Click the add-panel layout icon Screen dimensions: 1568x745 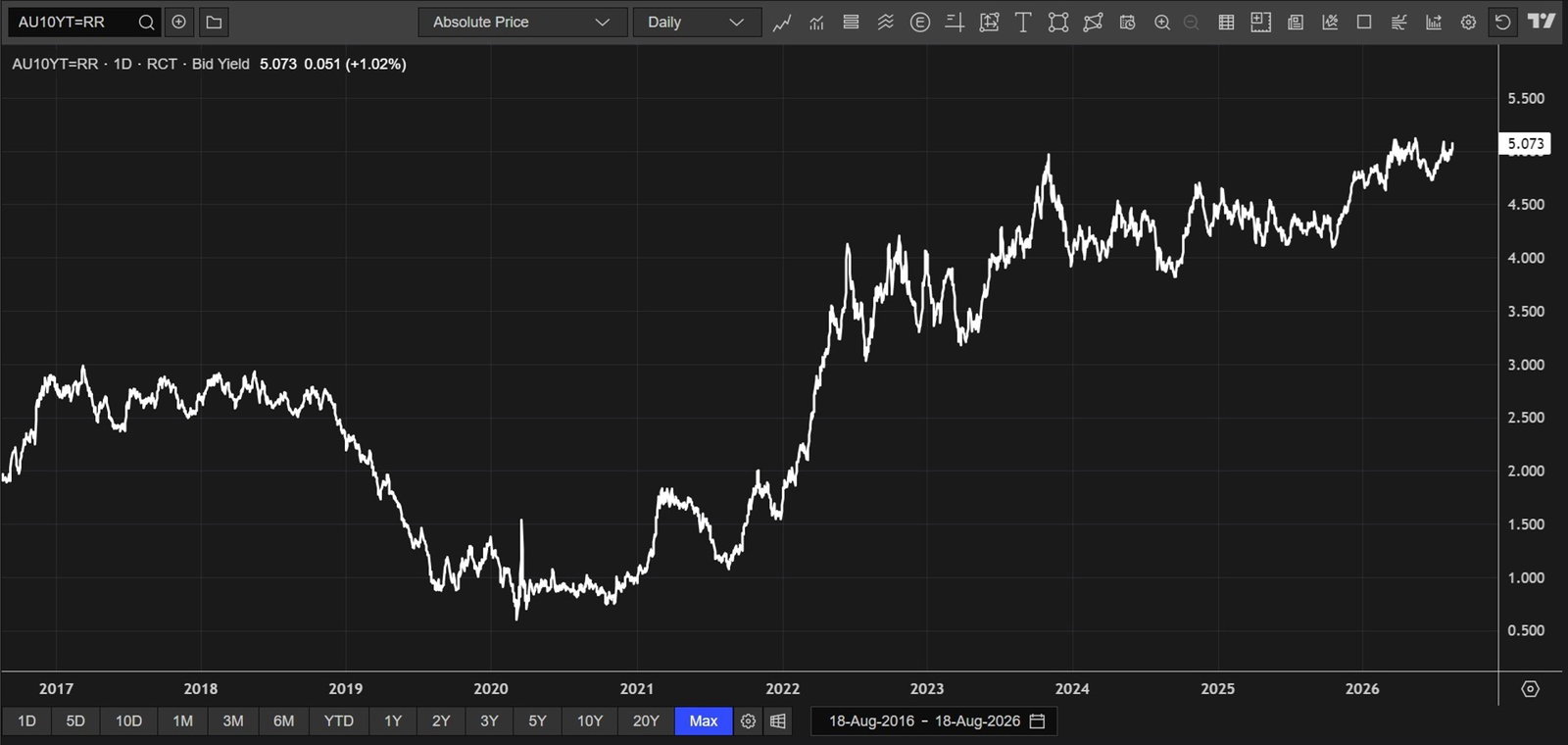pos(1260,23)
